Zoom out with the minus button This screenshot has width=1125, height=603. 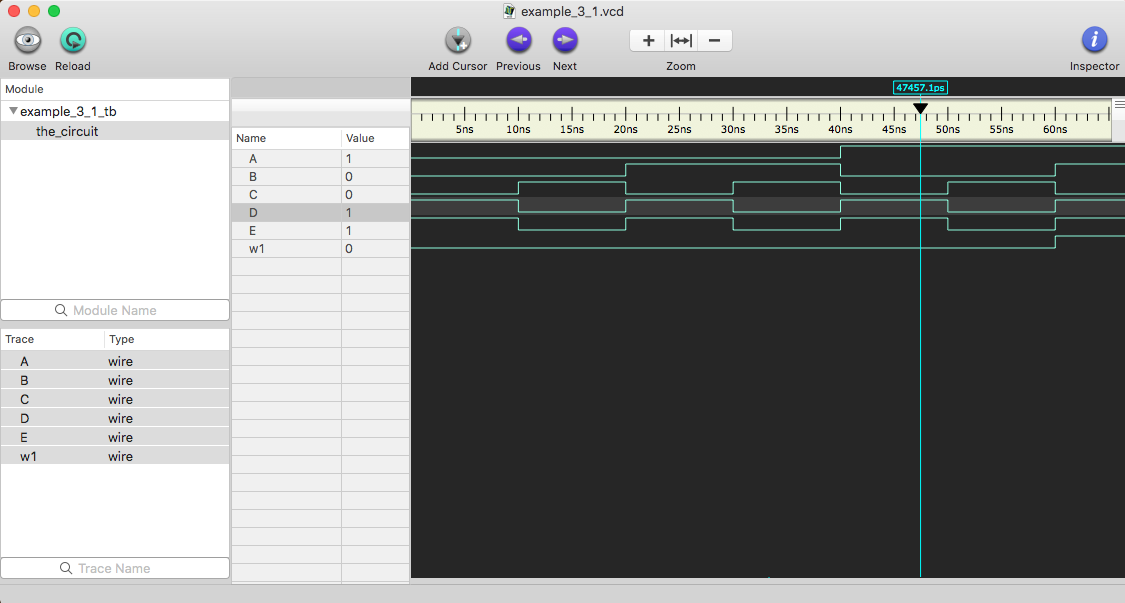(x=715, y=40)
